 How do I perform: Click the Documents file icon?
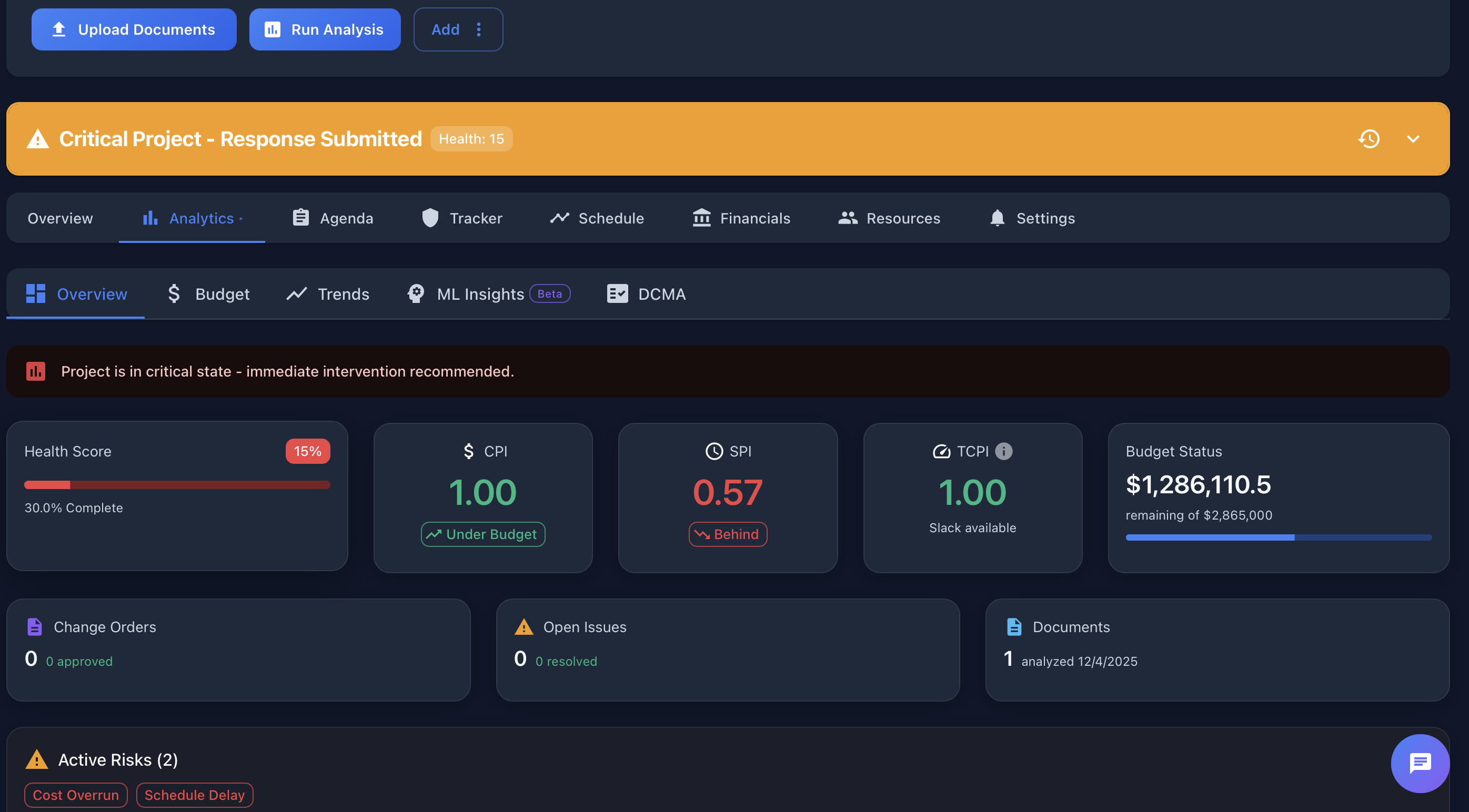(1013, 626)
